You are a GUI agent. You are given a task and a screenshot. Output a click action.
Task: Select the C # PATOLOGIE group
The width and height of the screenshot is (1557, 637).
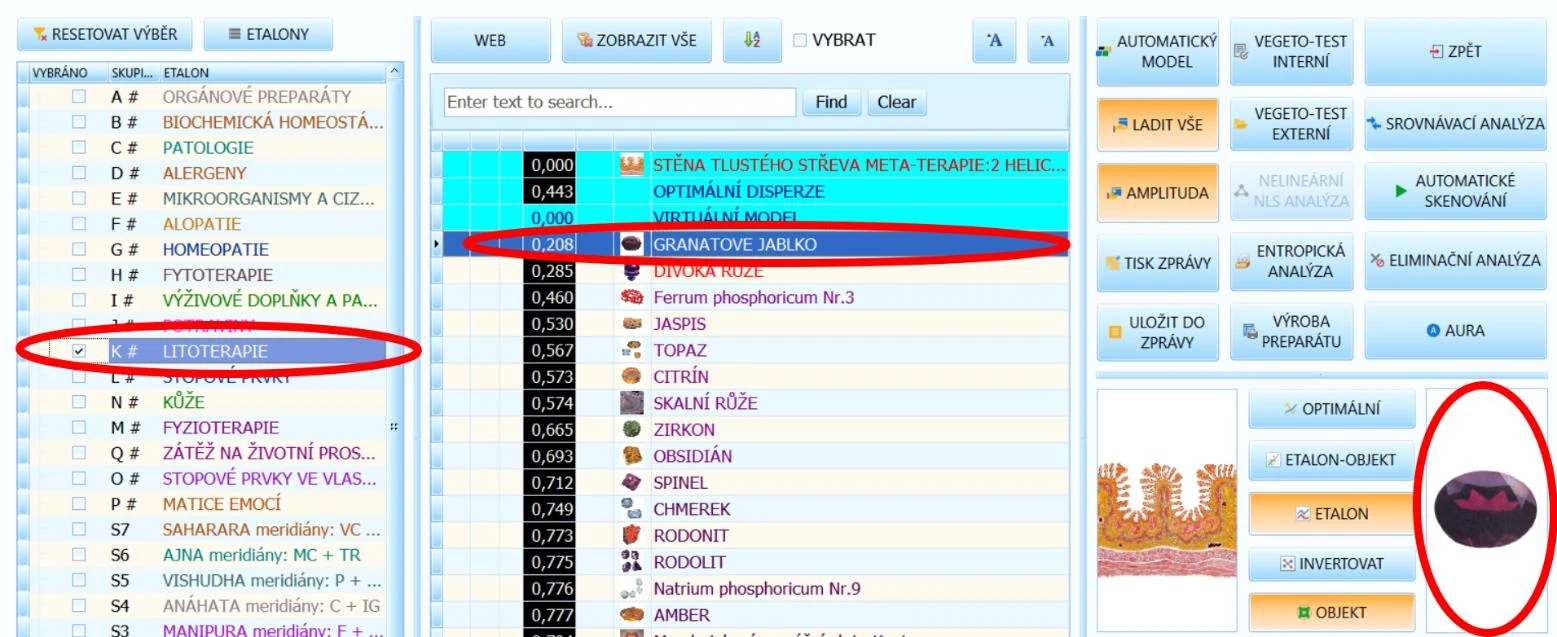207,148
